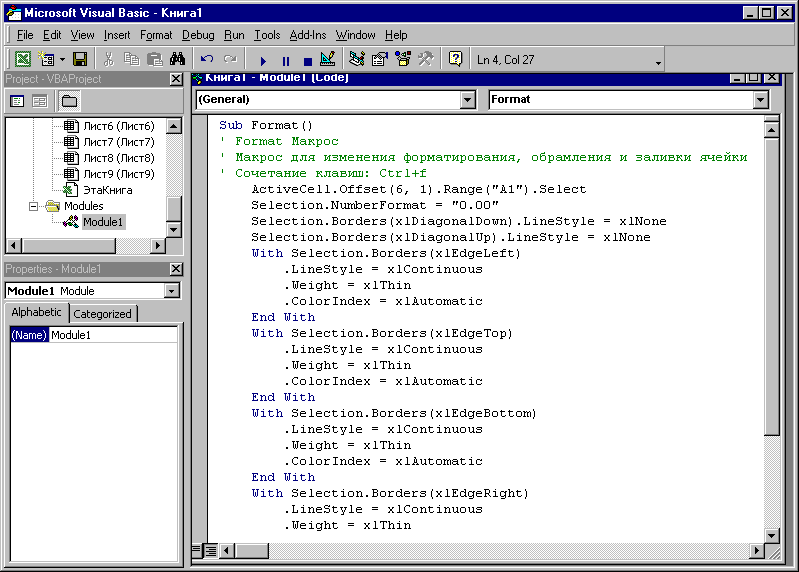This screenshot has height=572, width=799.
Task: Click the View Microsoft Excel toolbar icon
Action: pyautogui.click(x=22, y=60)
